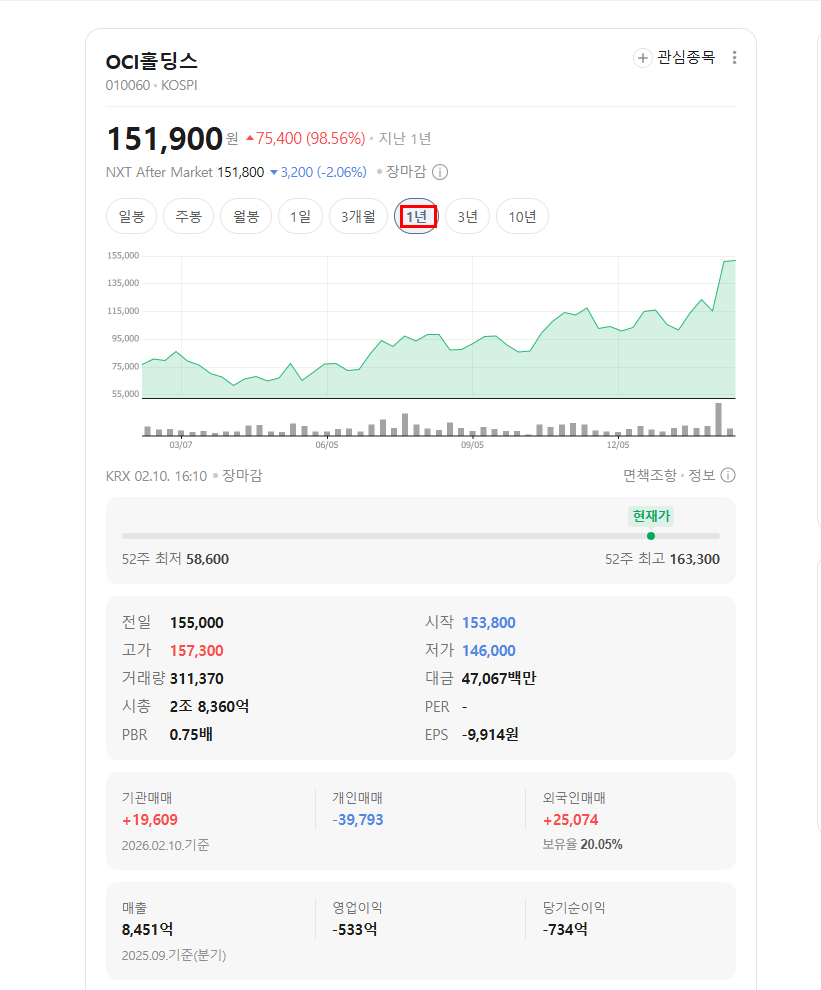Click the 52주 최저 58,600 value
Screen dimensions: 821x990
pyautogui.click(x=207, y=559)
